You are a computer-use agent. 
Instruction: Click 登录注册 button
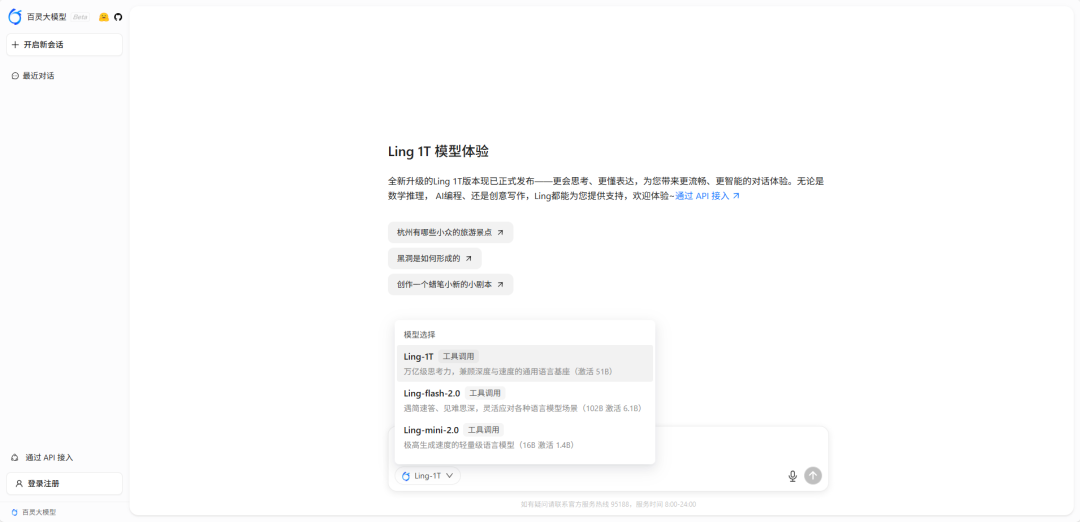click(64, 483)
